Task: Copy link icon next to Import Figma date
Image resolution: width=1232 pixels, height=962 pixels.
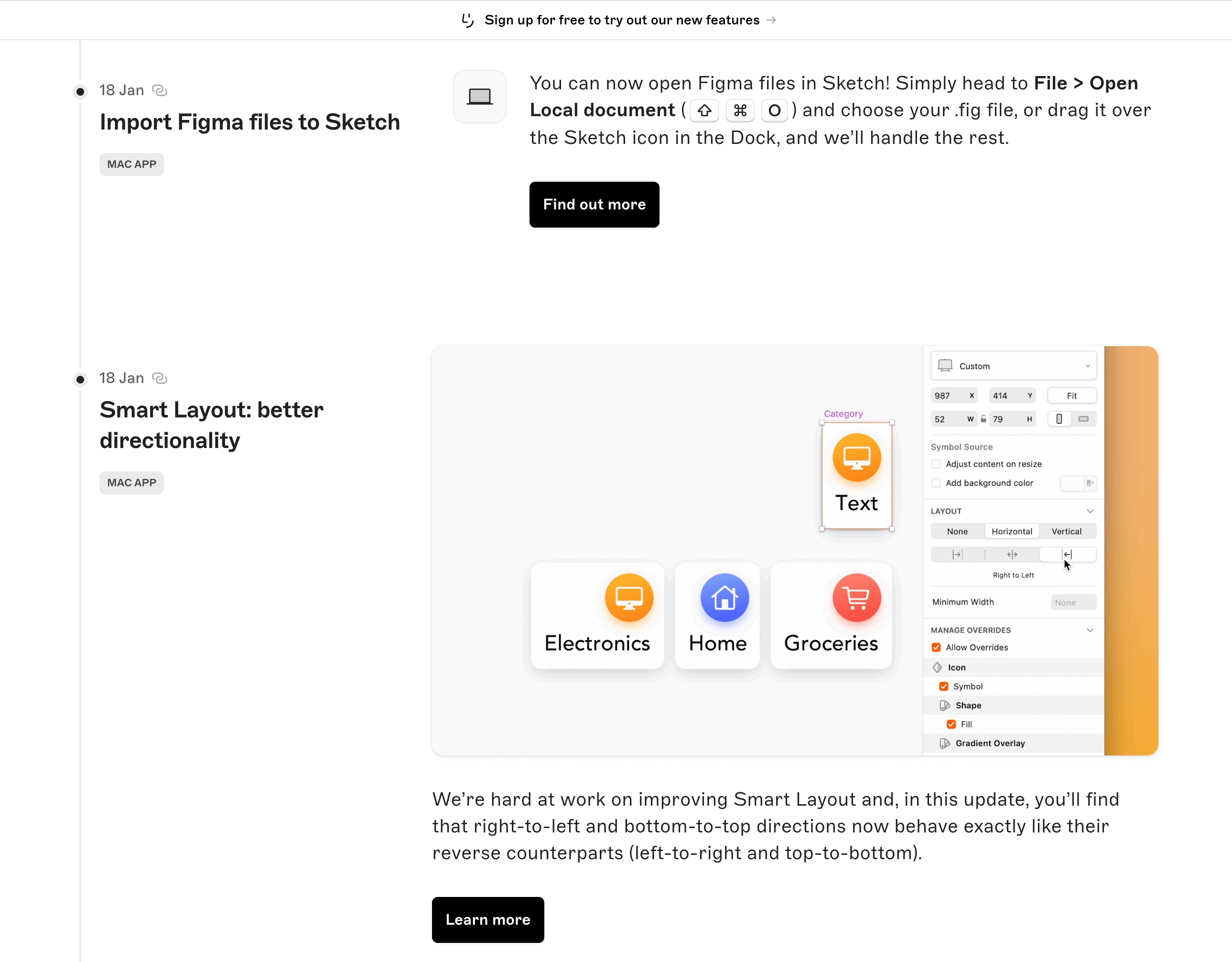Action: (160, 91)
